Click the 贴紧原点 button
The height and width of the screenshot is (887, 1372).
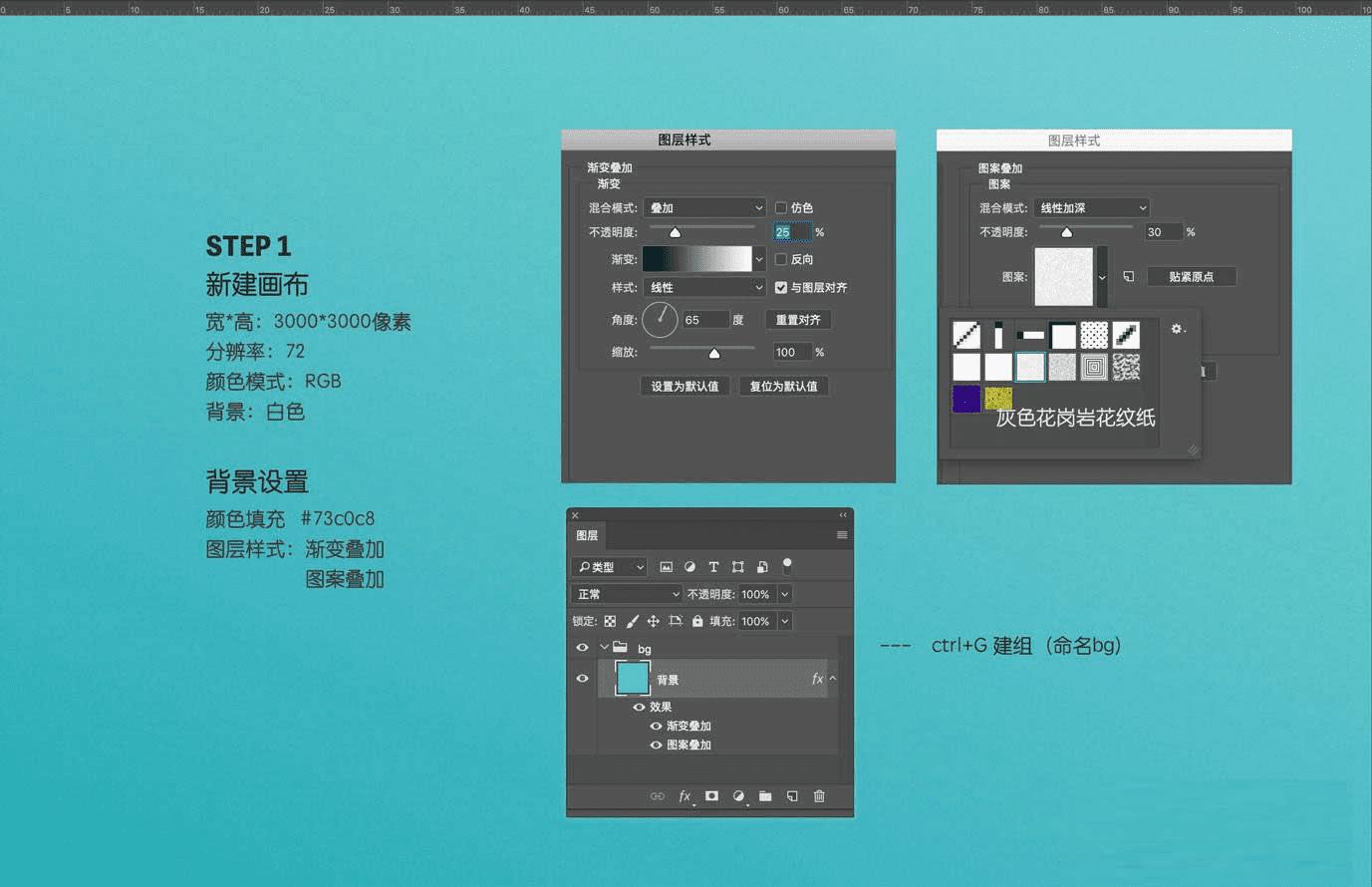pos(1191,276)
